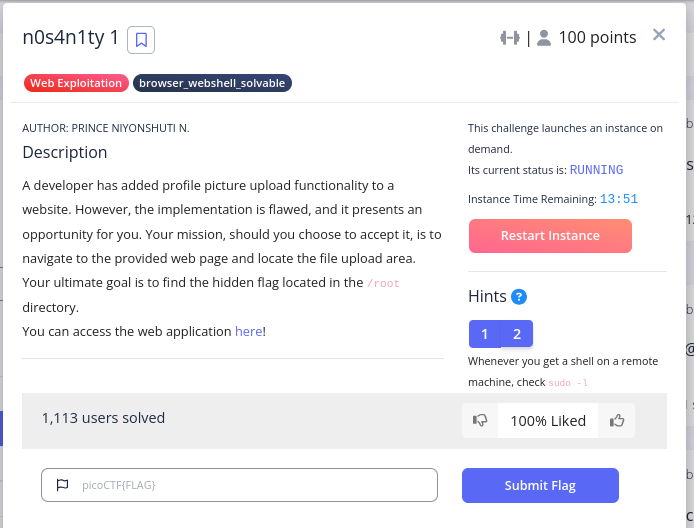
Task: Click the hints help question mark icon
Action: 519,297
